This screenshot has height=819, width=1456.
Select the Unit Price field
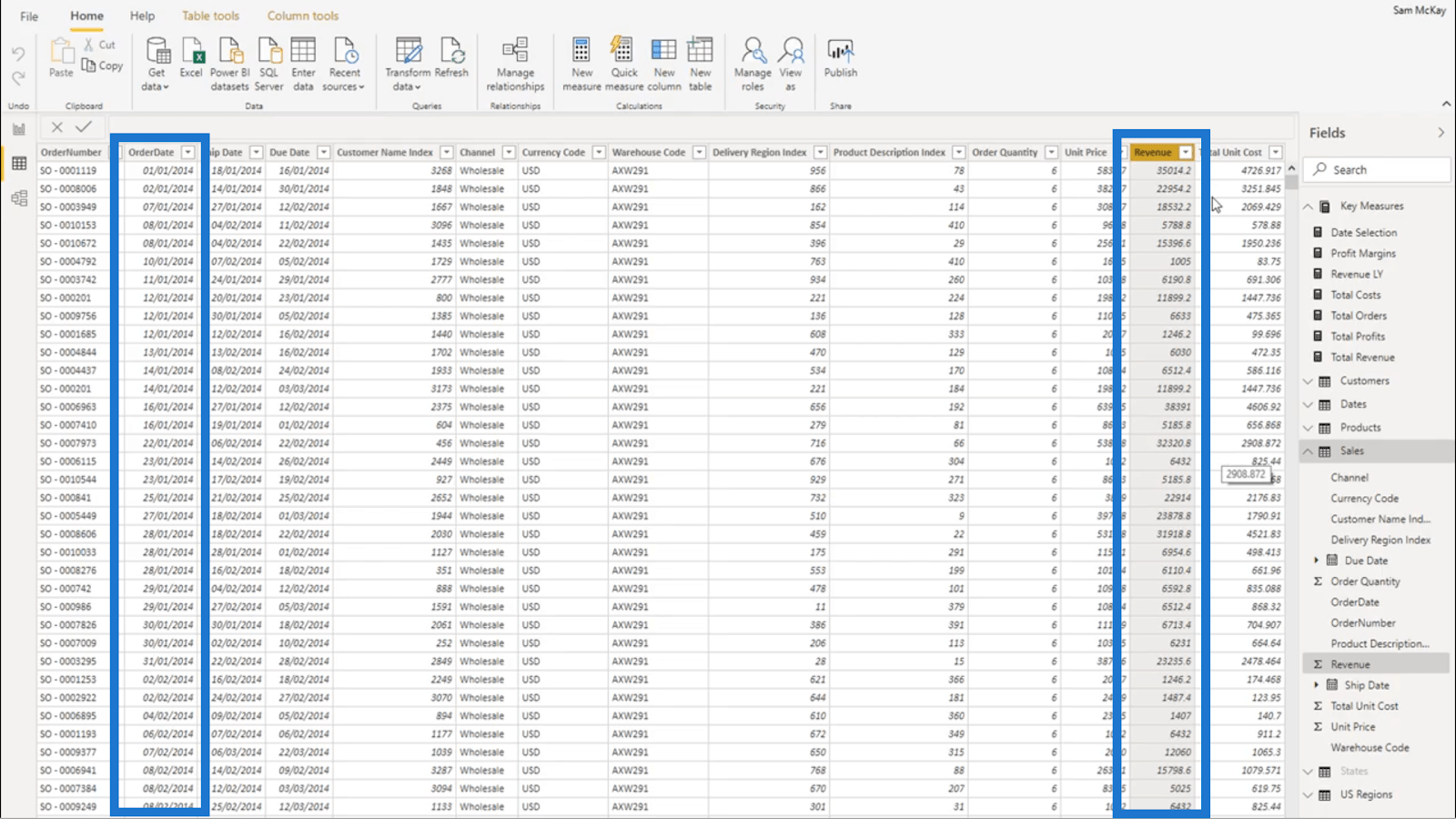(x=1352, y=727)
